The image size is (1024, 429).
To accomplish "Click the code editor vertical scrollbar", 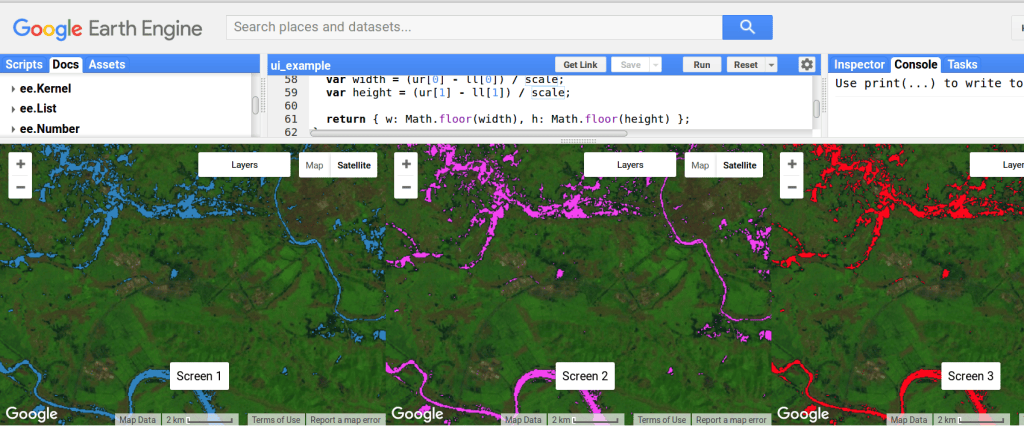I will [x=816, y=108].
